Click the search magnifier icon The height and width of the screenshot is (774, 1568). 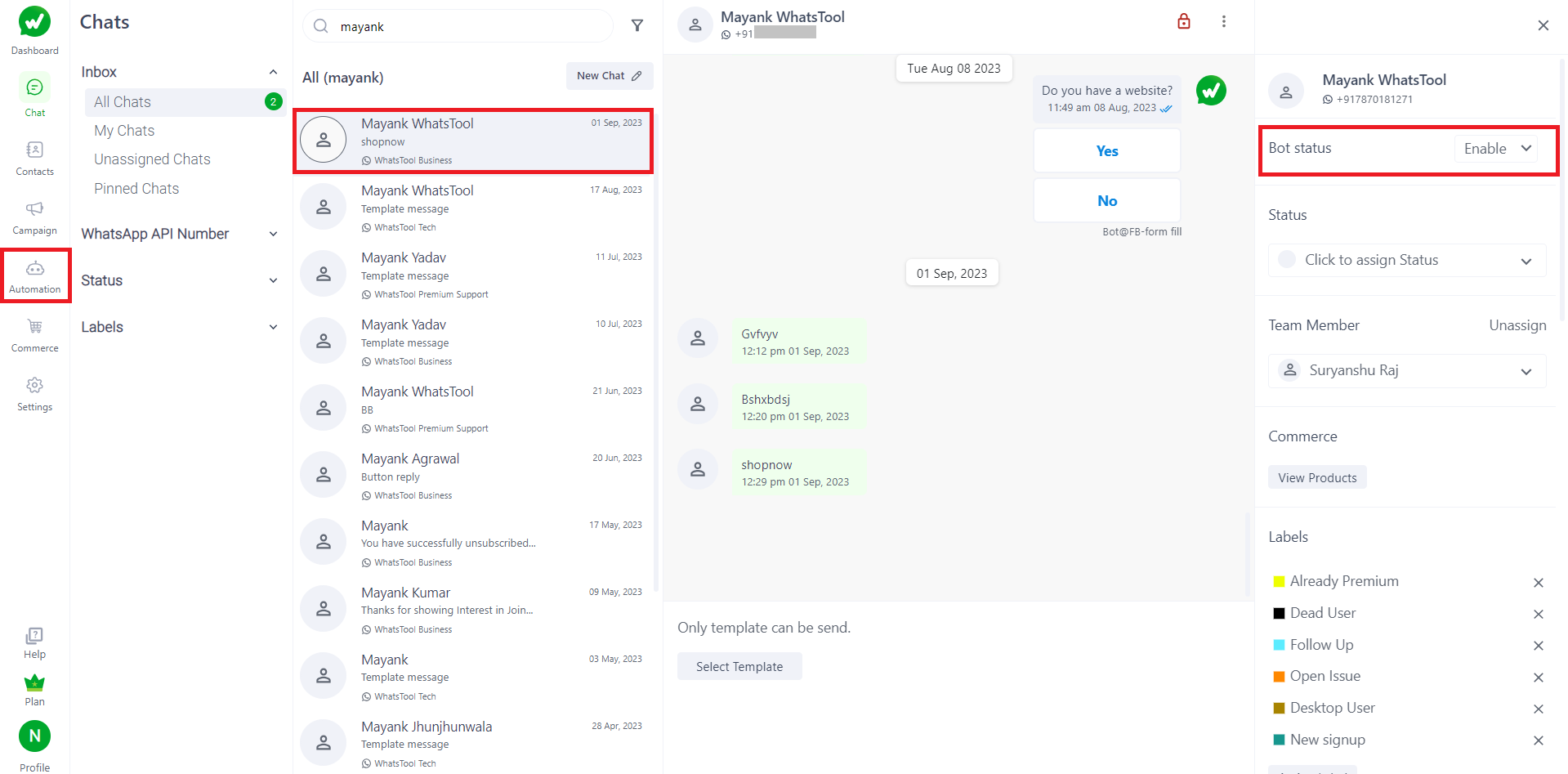click(321, 26)
